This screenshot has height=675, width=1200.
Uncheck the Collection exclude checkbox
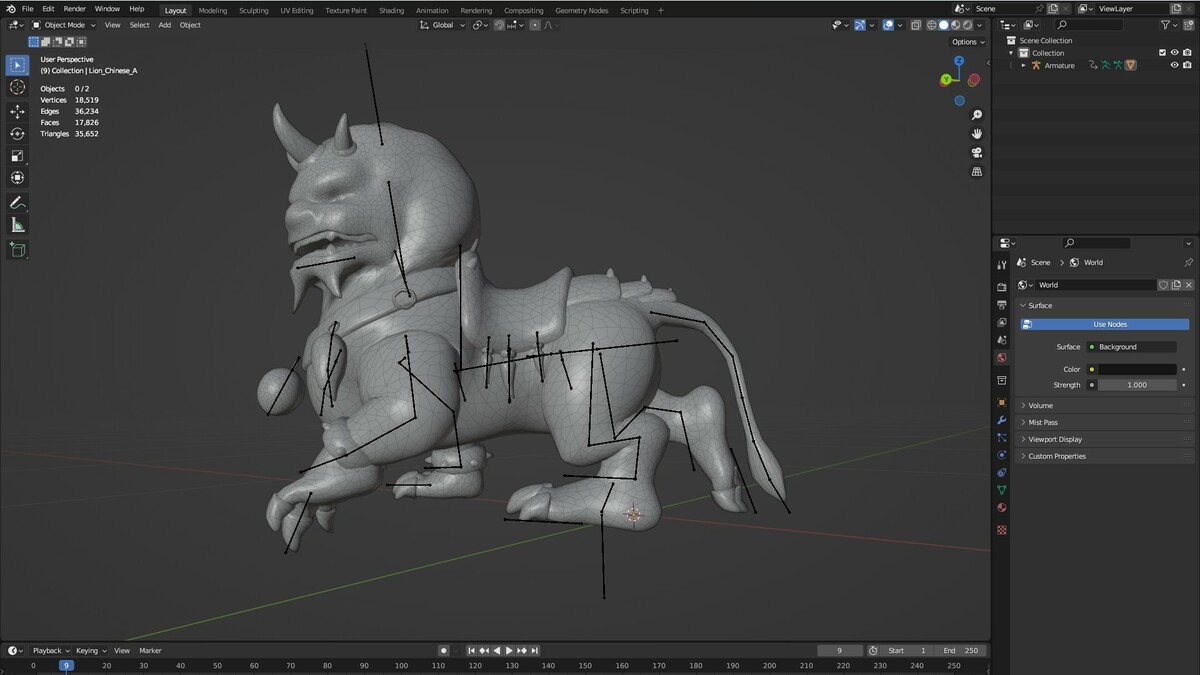coord(1162,53)
